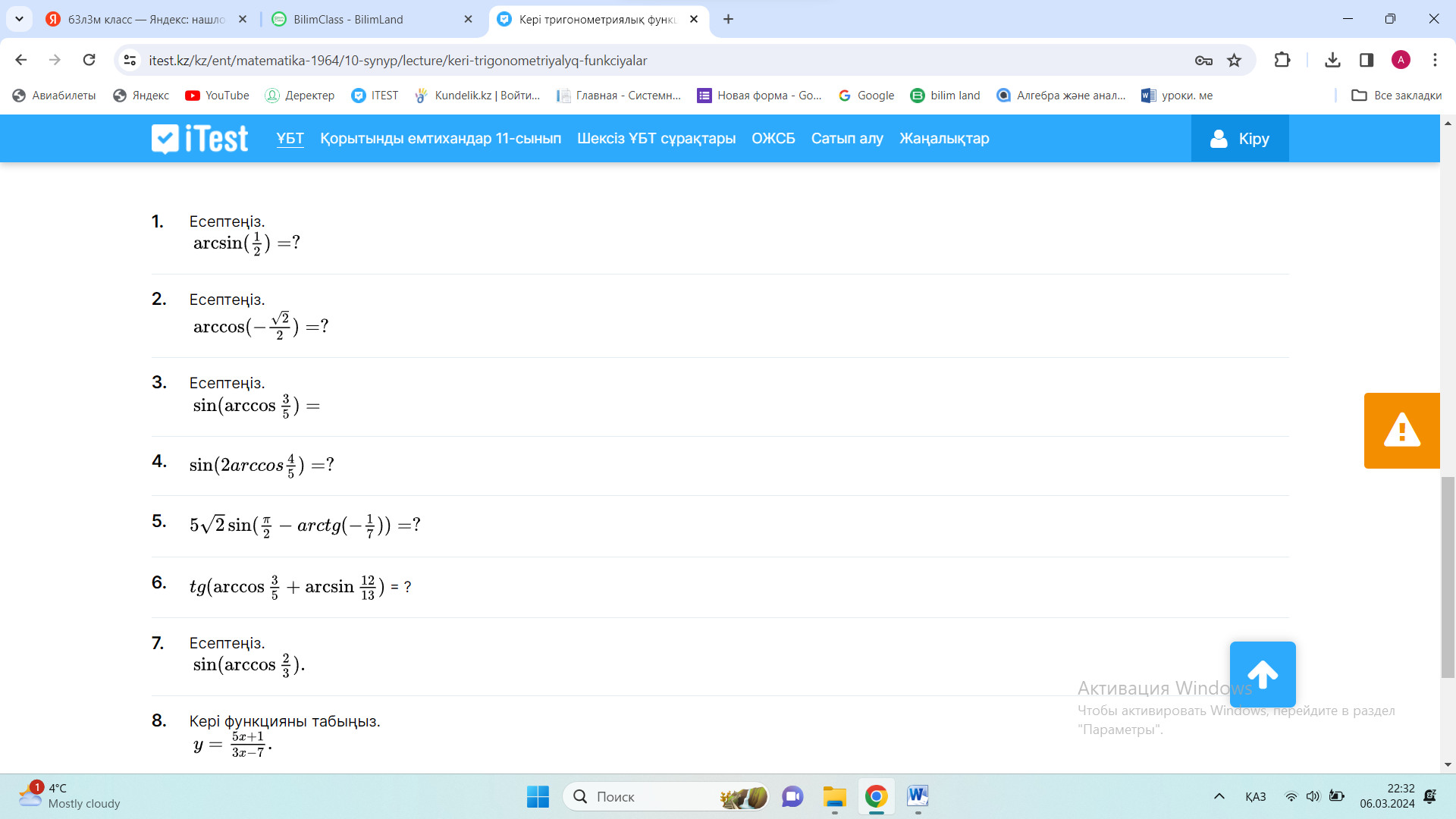
Task: Open Chrome downloads icon
Action: (1332, 61)
